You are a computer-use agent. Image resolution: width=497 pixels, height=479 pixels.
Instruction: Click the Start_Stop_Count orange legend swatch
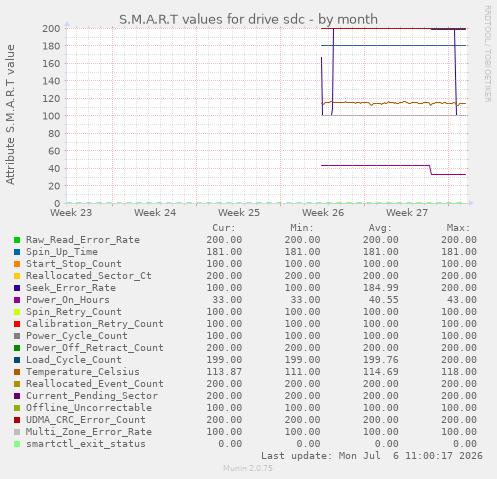[x=17, y=264]
